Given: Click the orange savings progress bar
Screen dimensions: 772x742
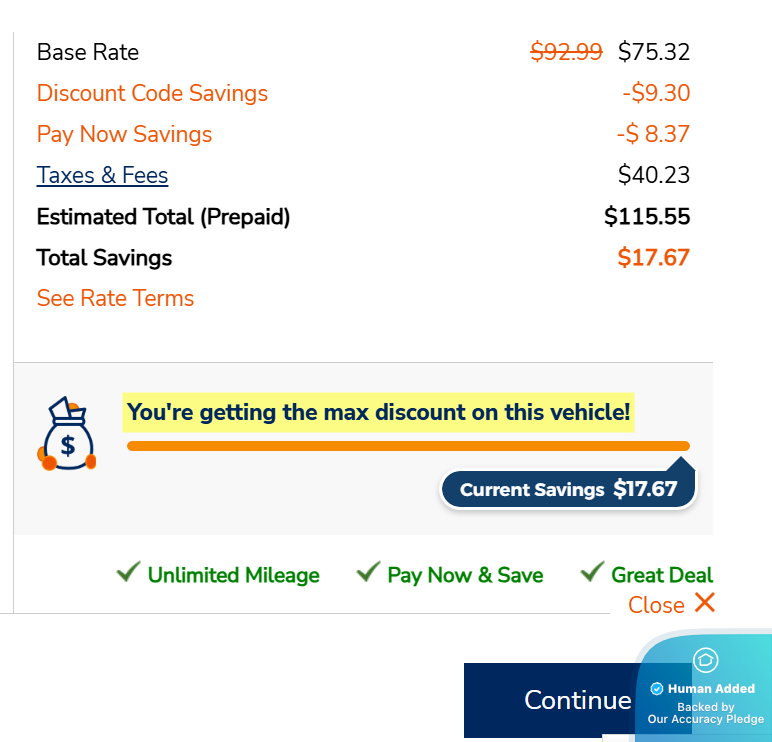Looking at the screenshot, I should [x=408, y=446].
